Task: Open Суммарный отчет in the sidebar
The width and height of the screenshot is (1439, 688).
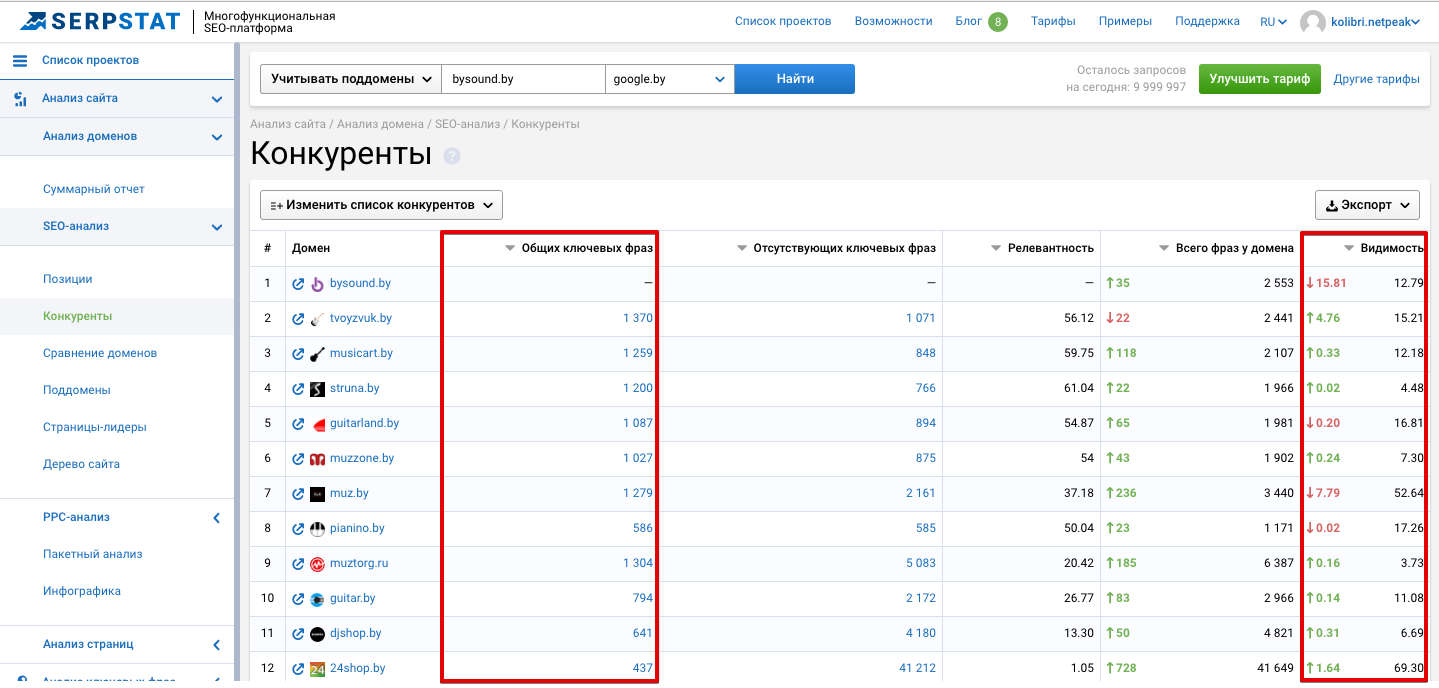Action: pos(94,190)
